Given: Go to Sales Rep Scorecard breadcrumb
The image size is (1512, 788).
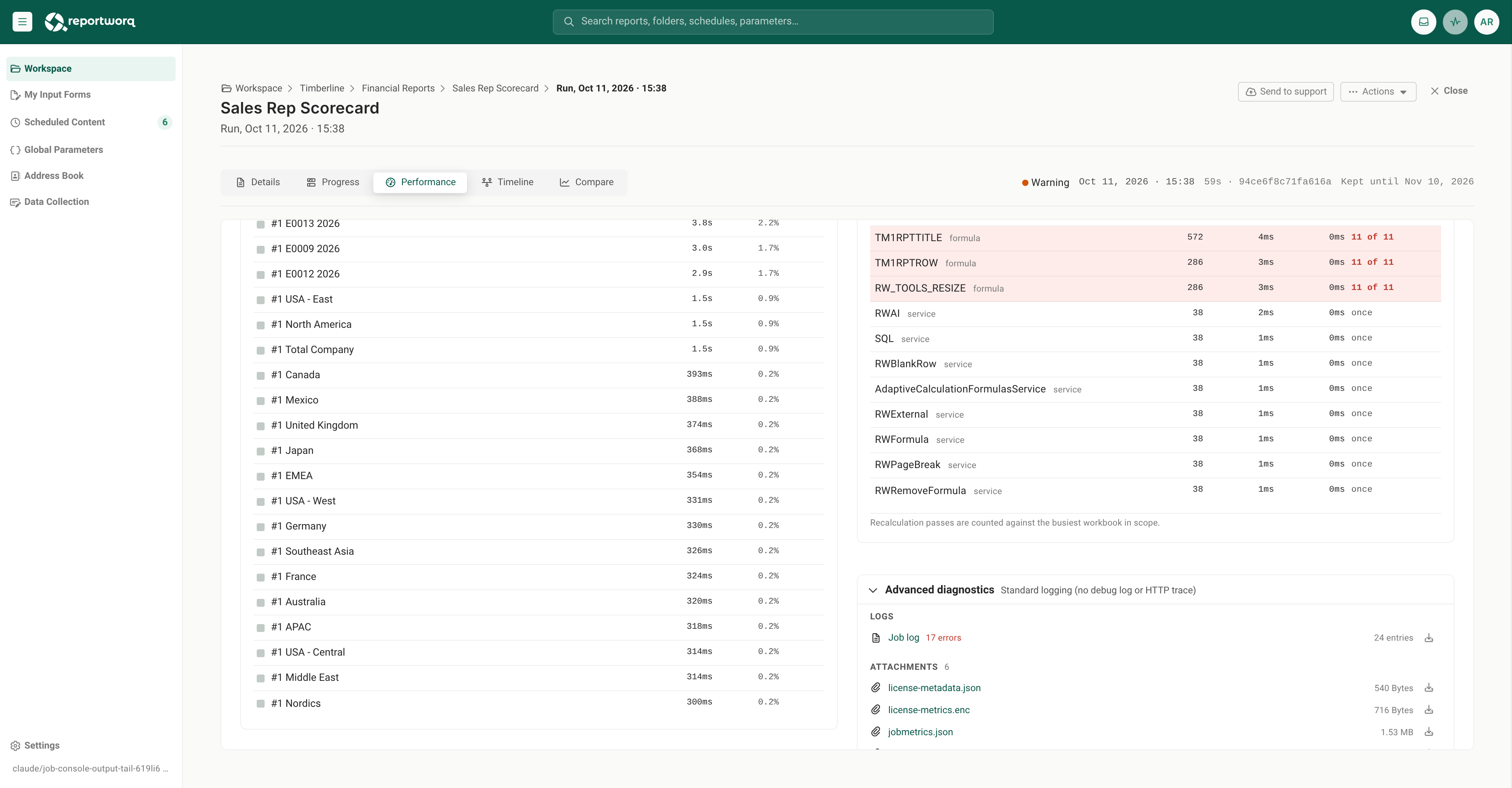Looking at the screenshot, I should pyautogui.click(x=495, y=88).
